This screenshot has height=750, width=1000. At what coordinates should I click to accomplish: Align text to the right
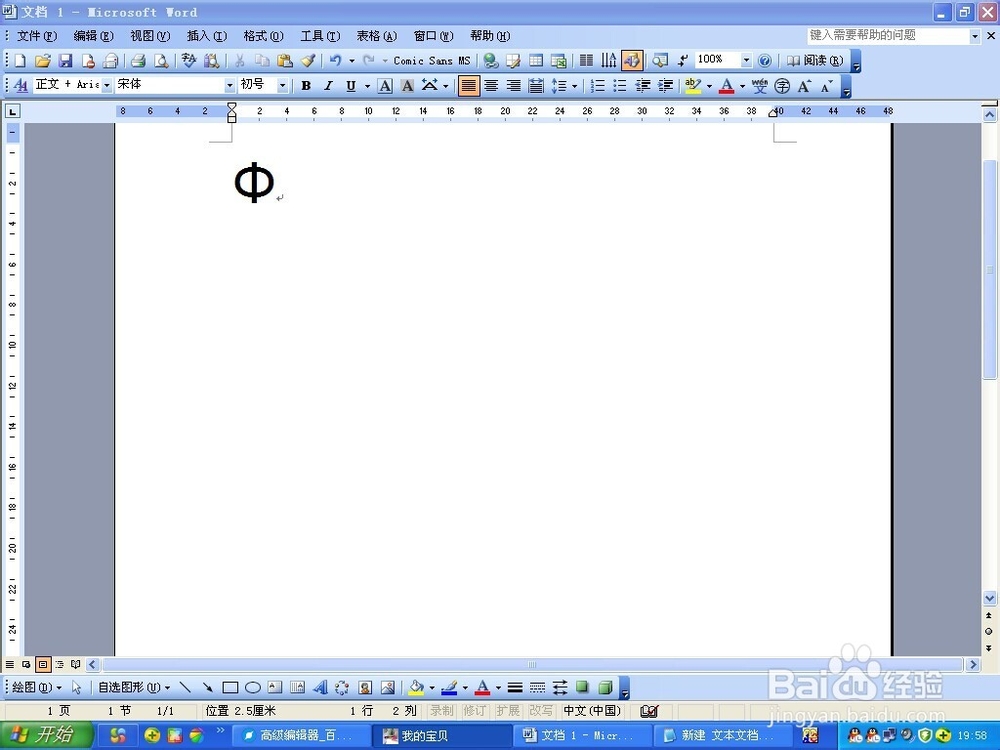pyautogui.click(x=513, y=85)
